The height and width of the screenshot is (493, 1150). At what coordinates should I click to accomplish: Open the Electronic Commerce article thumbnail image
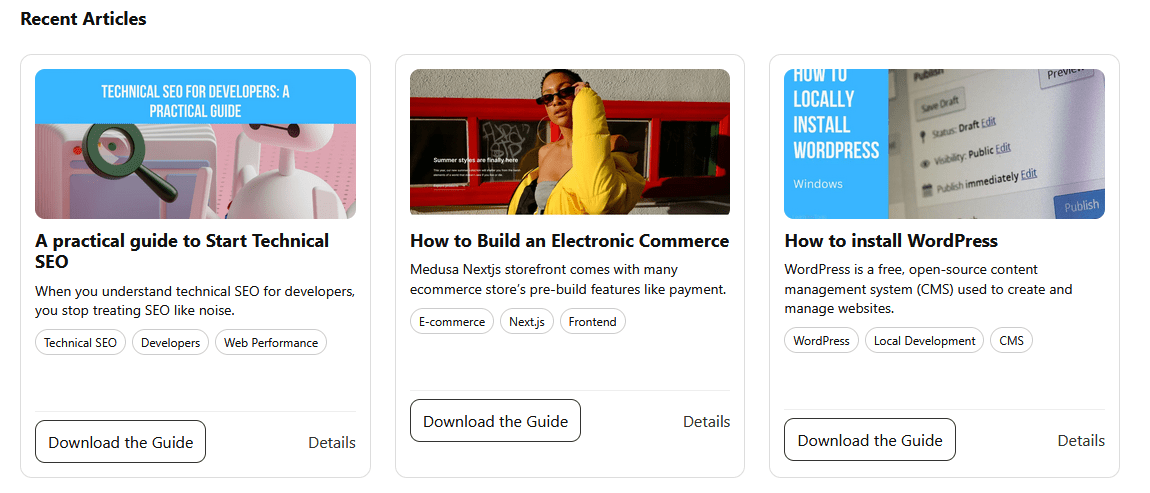pyautogui.click(x=570, y=142)
